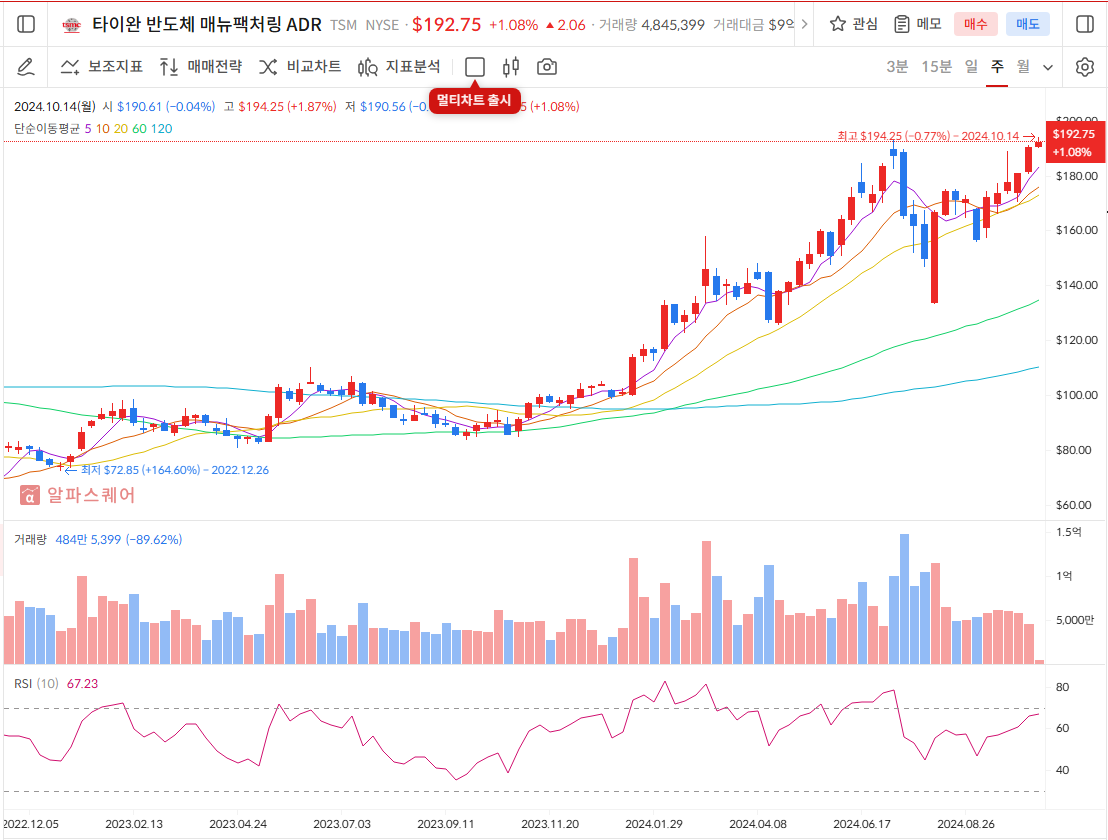
Task: Select the pencil drawing tool
Action: tap(25, 67)
